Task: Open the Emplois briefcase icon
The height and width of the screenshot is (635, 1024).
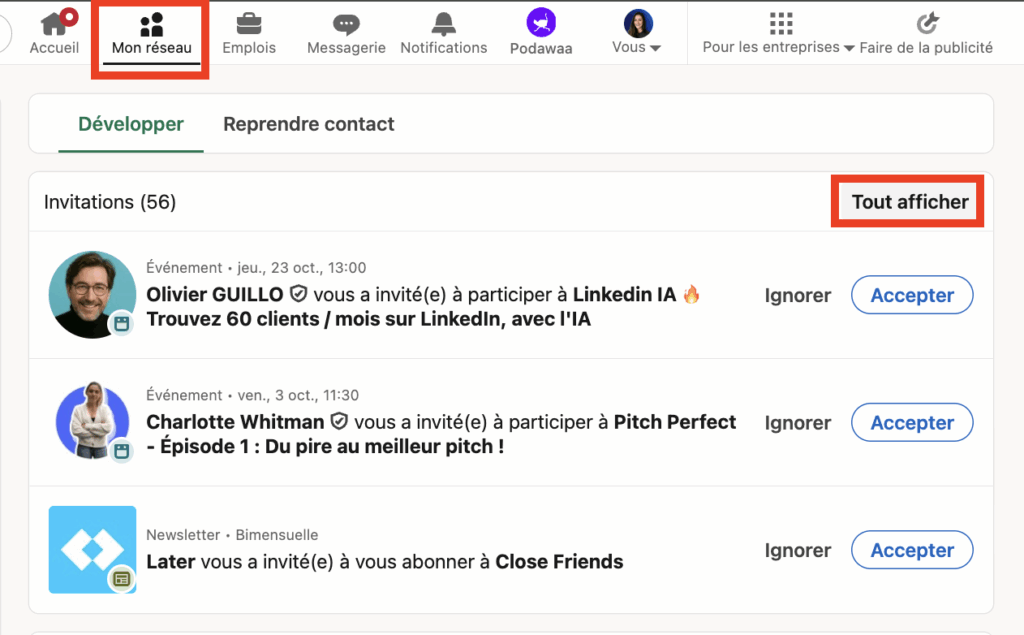Action: pos(248,23)
